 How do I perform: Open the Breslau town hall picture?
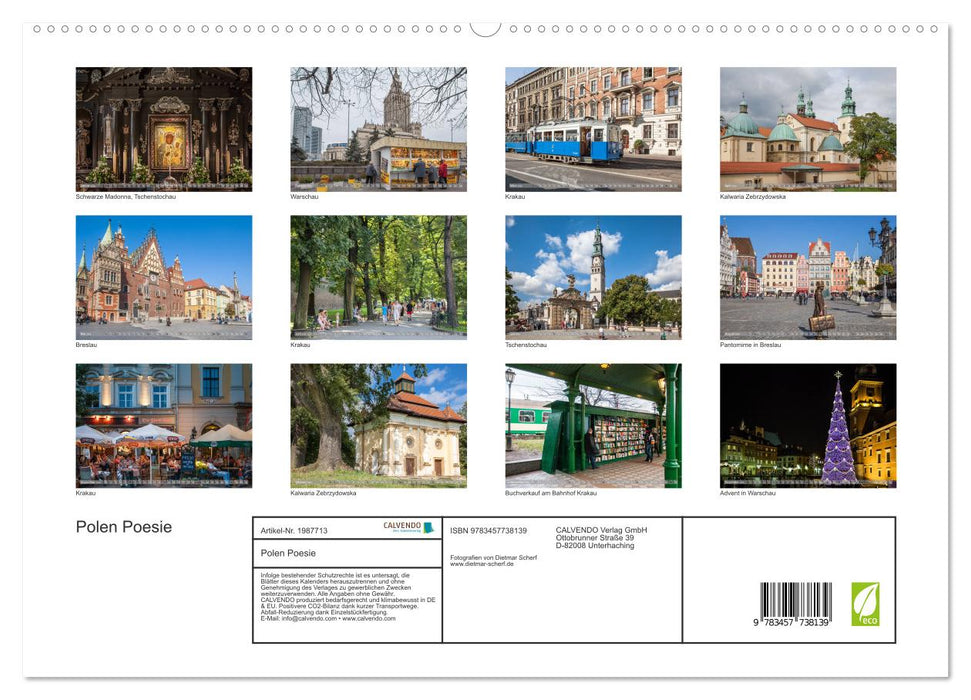[163, 276]
